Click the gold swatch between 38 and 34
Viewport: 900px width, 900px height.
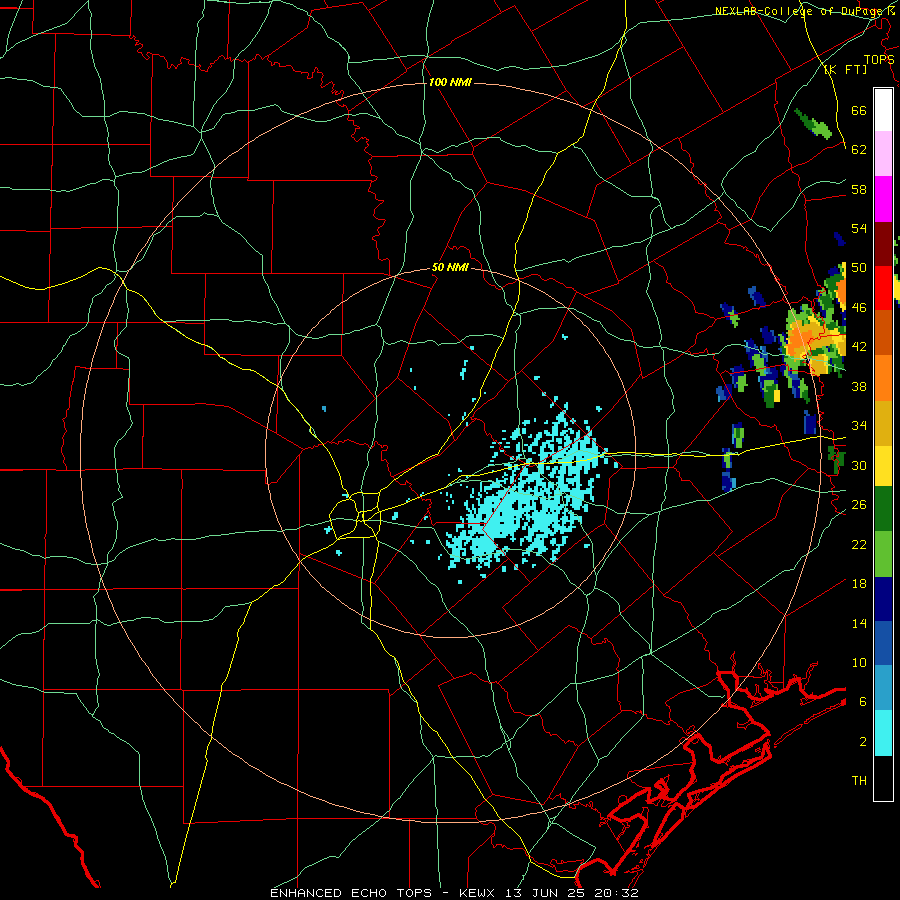(x=883, y=422)
